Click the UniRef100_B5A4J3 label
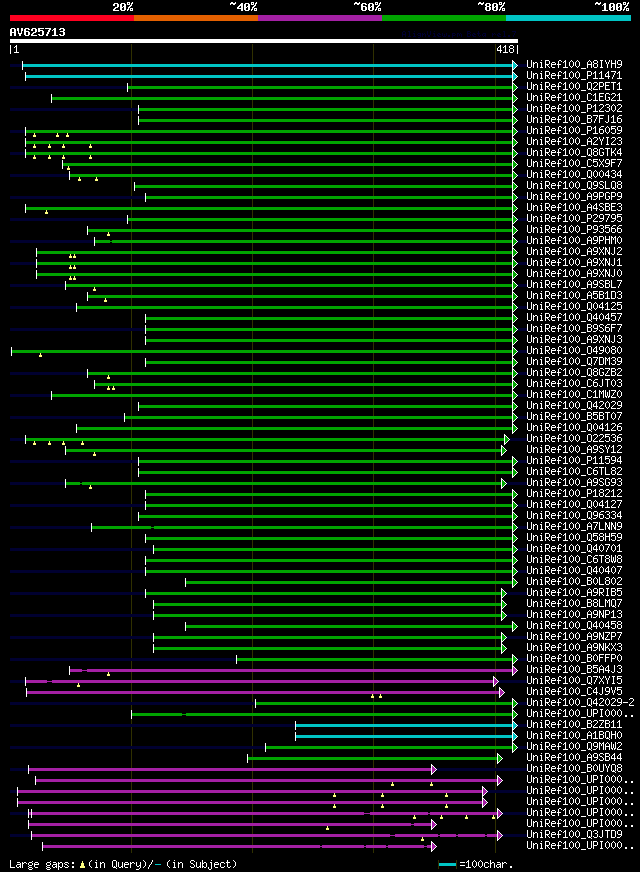Screen dimensions: 640x872 point(574,670)
